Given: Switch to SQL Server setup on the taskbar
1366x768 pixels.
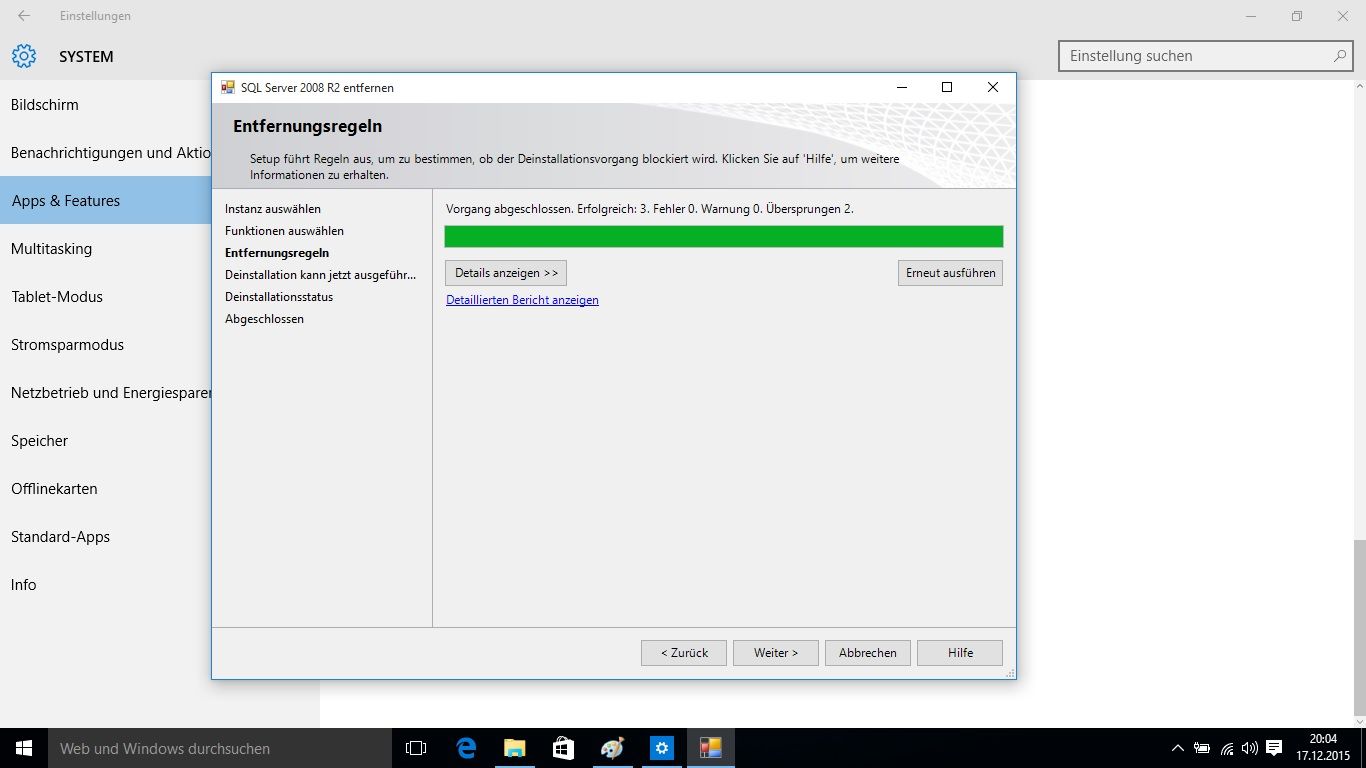Looking at the screenshot, I should pyautogui.click(x=710, y=748).
